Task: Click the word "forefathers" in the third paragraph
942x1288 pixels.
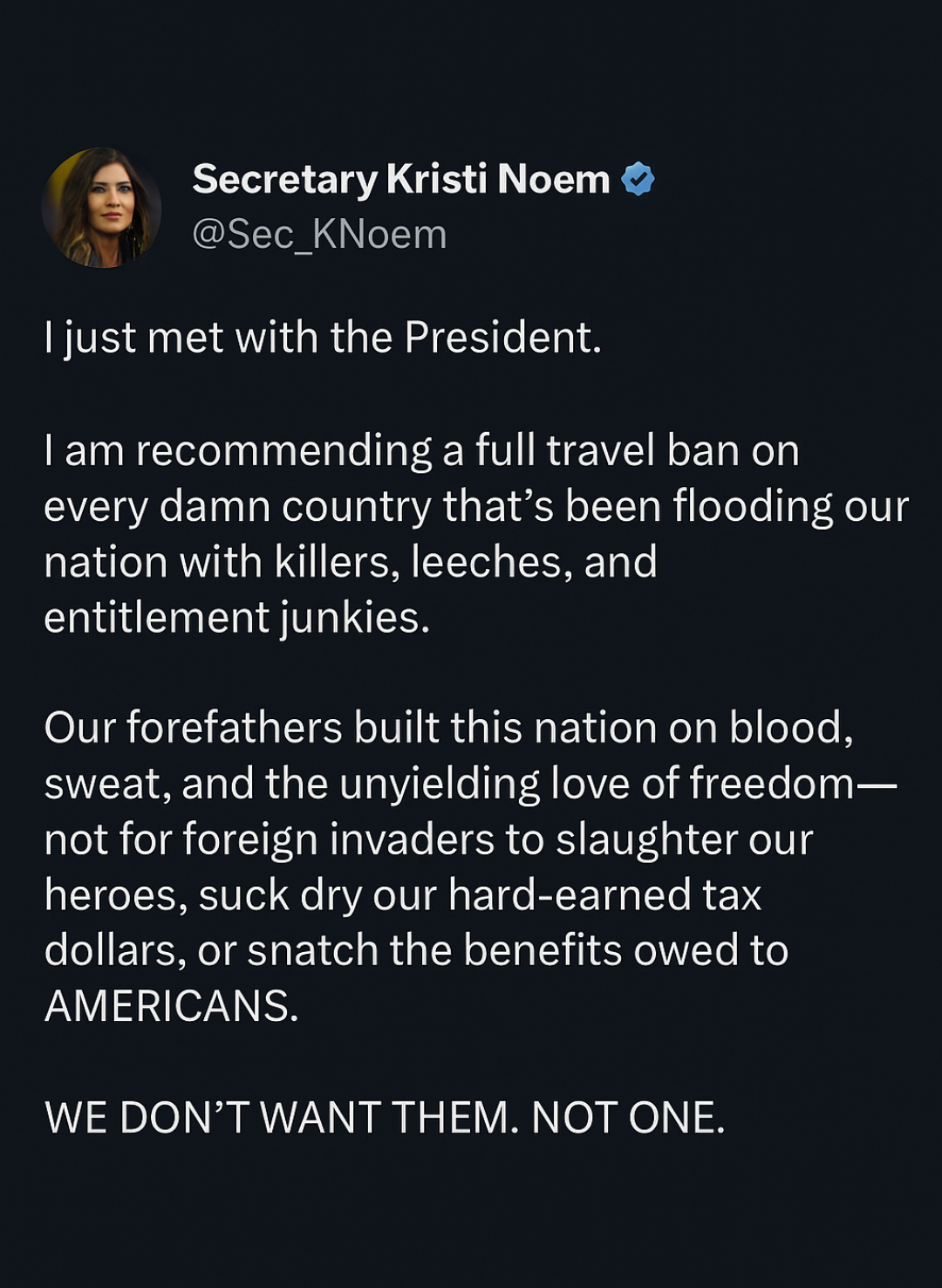Action: click(234, 728)
